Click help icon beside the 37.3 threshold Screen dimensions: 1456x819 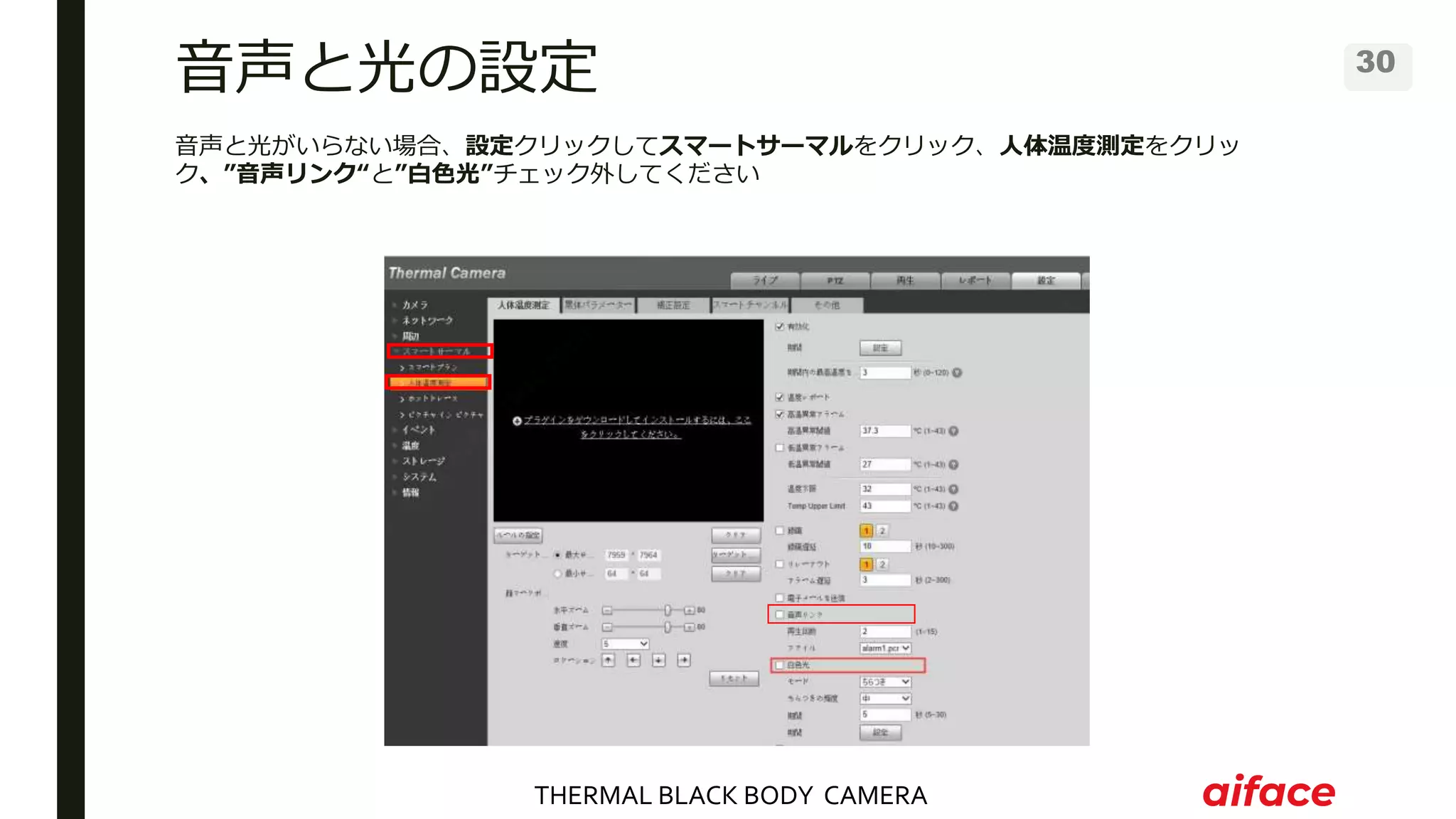tap(953, 431)
